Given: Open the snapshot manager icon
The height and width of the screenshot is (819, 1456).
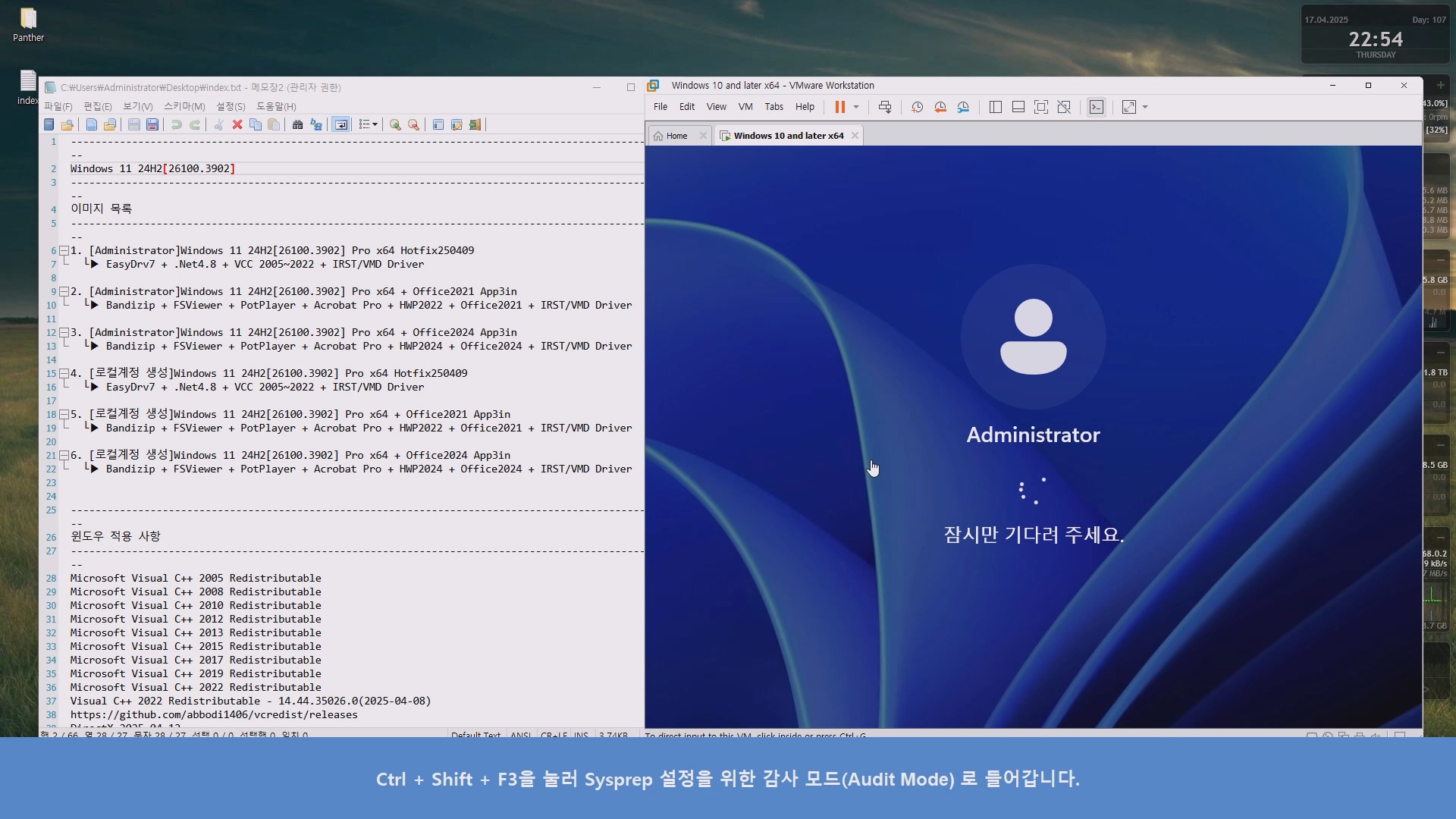Looking at the screenshot, I should pos(963,107).
